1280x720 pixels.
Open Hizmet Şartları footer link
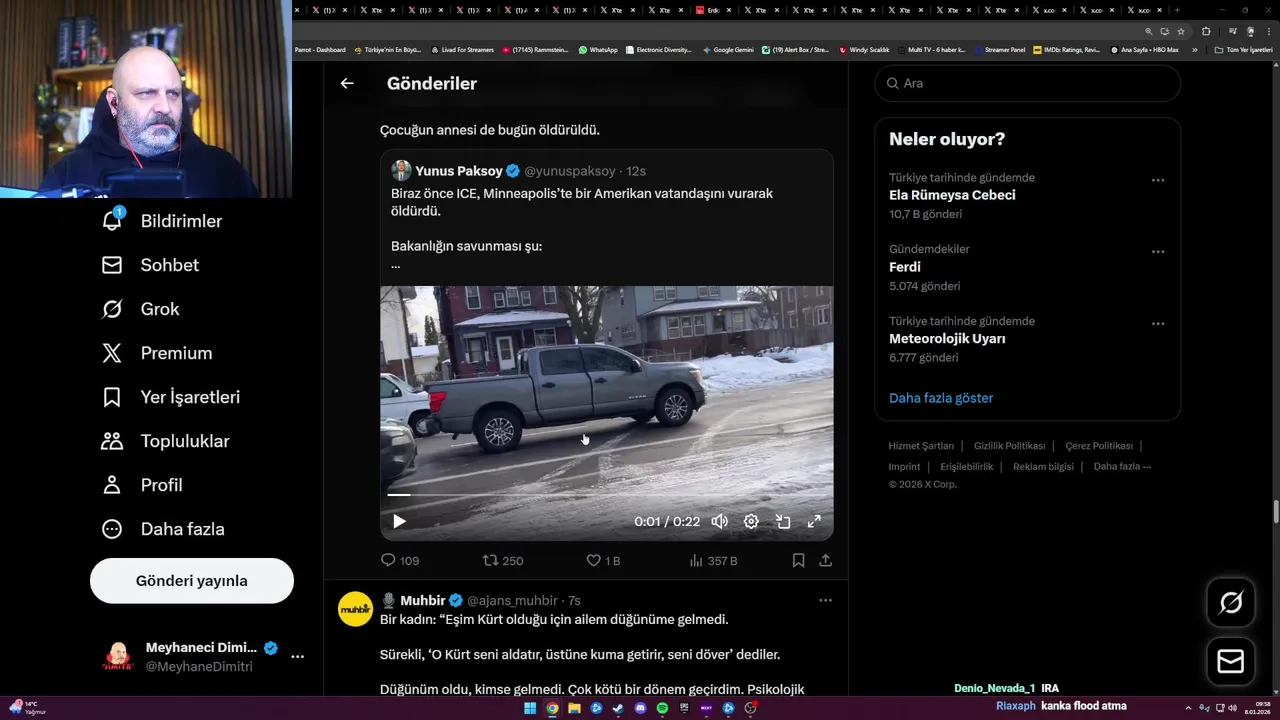(921, 446)
